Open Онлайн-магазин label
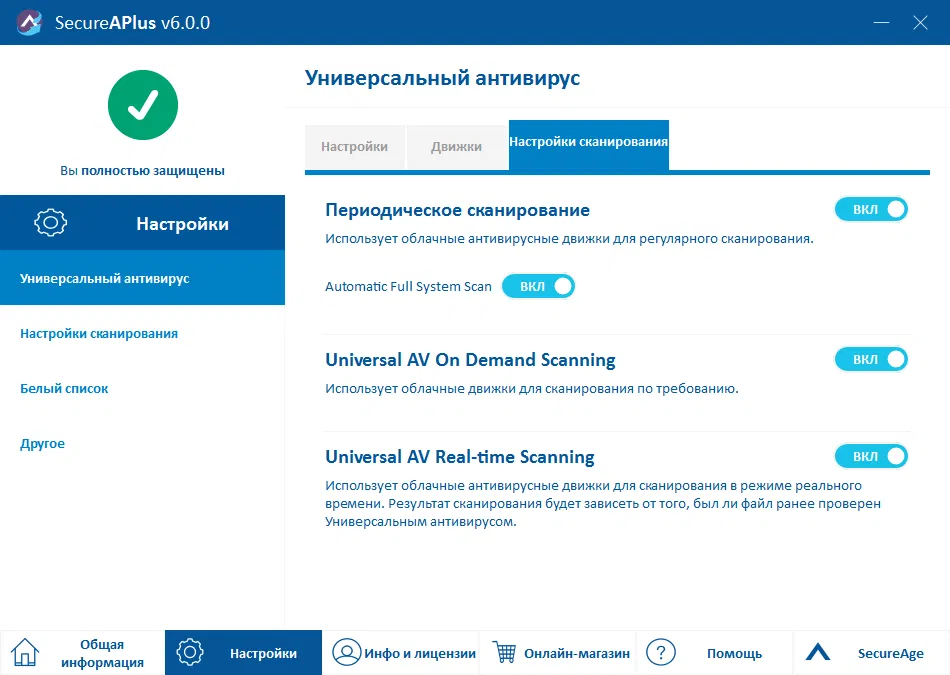Screen dimensions: 950x675 click(x=577, y=653)
